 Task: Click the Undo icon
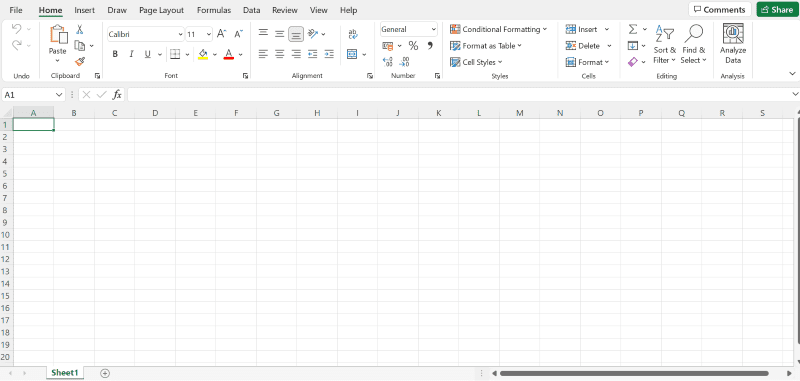coord(16,29)
